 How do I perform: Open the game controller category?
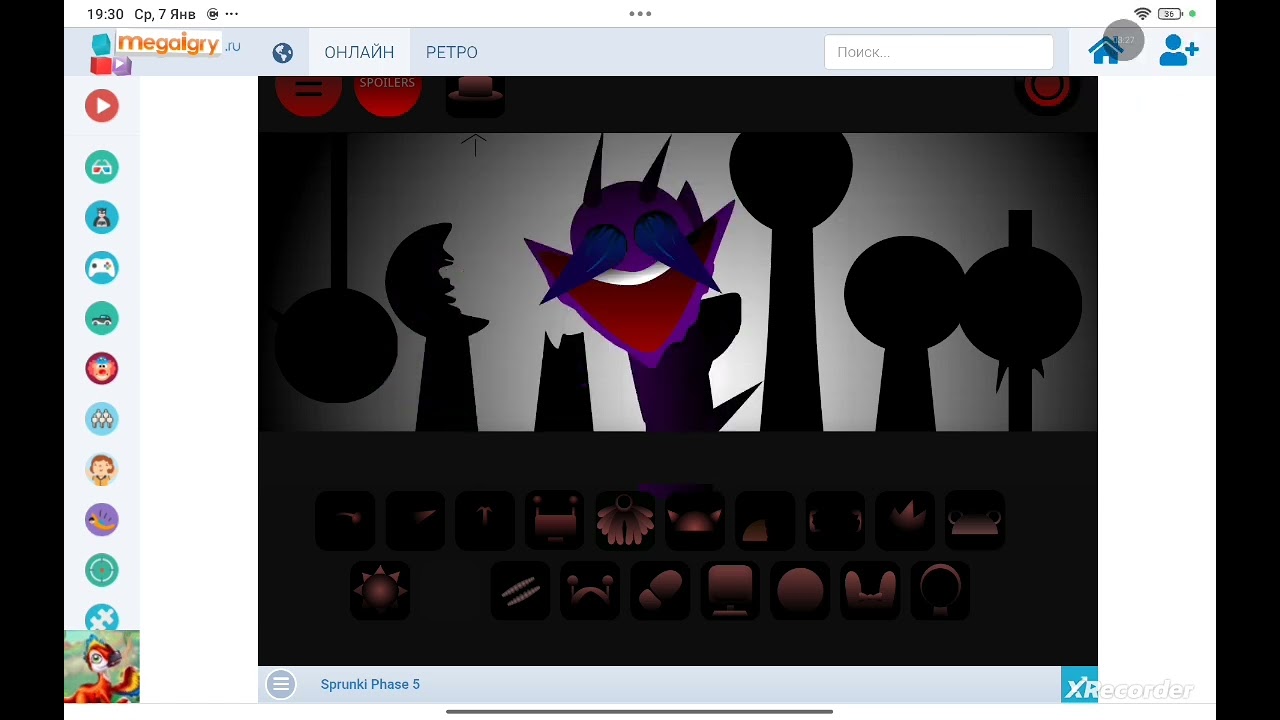pos(102,267)
